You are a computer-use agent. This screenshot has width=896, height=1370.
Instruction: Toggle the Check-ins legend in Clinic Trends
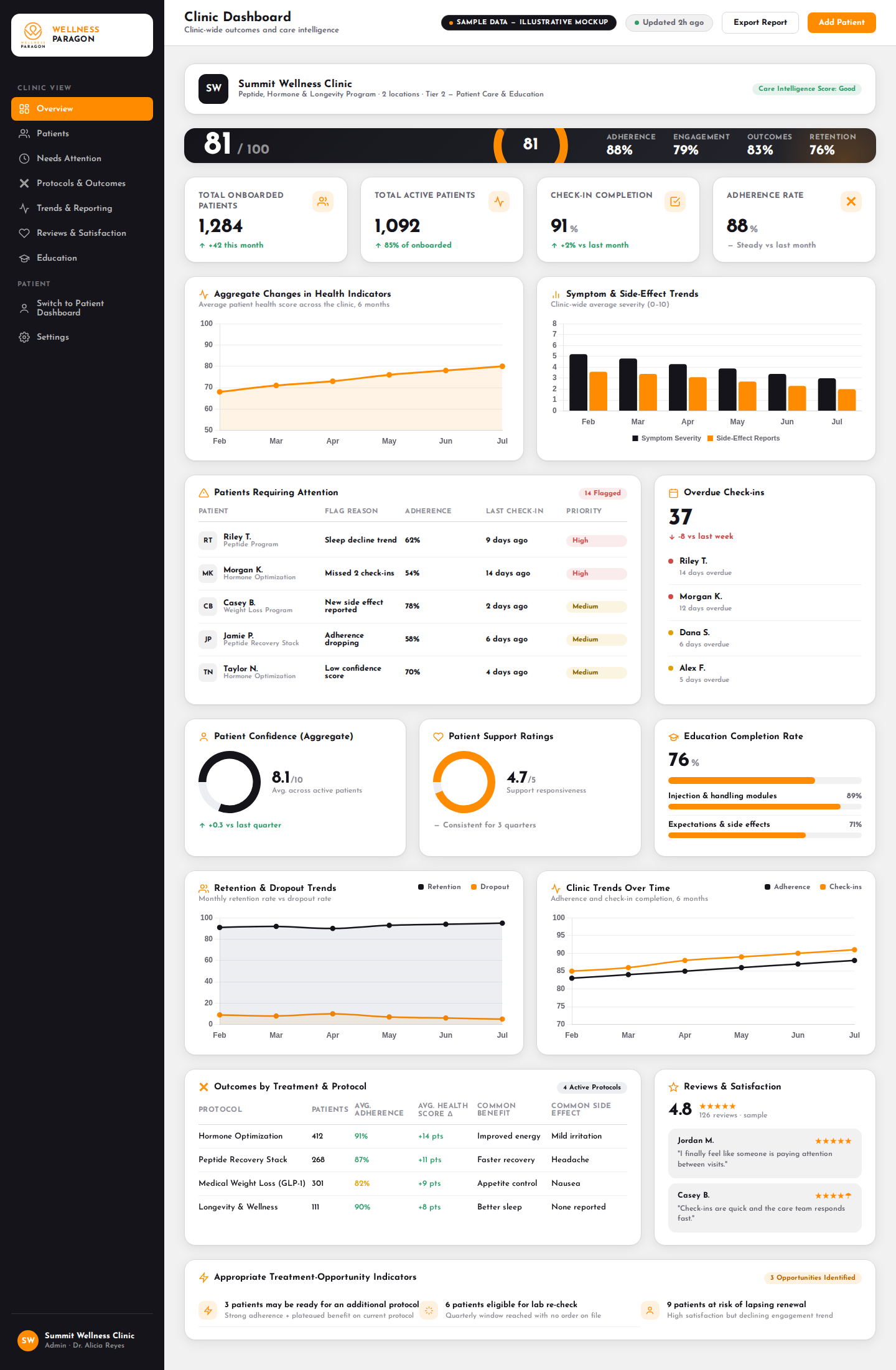point(841,887)
